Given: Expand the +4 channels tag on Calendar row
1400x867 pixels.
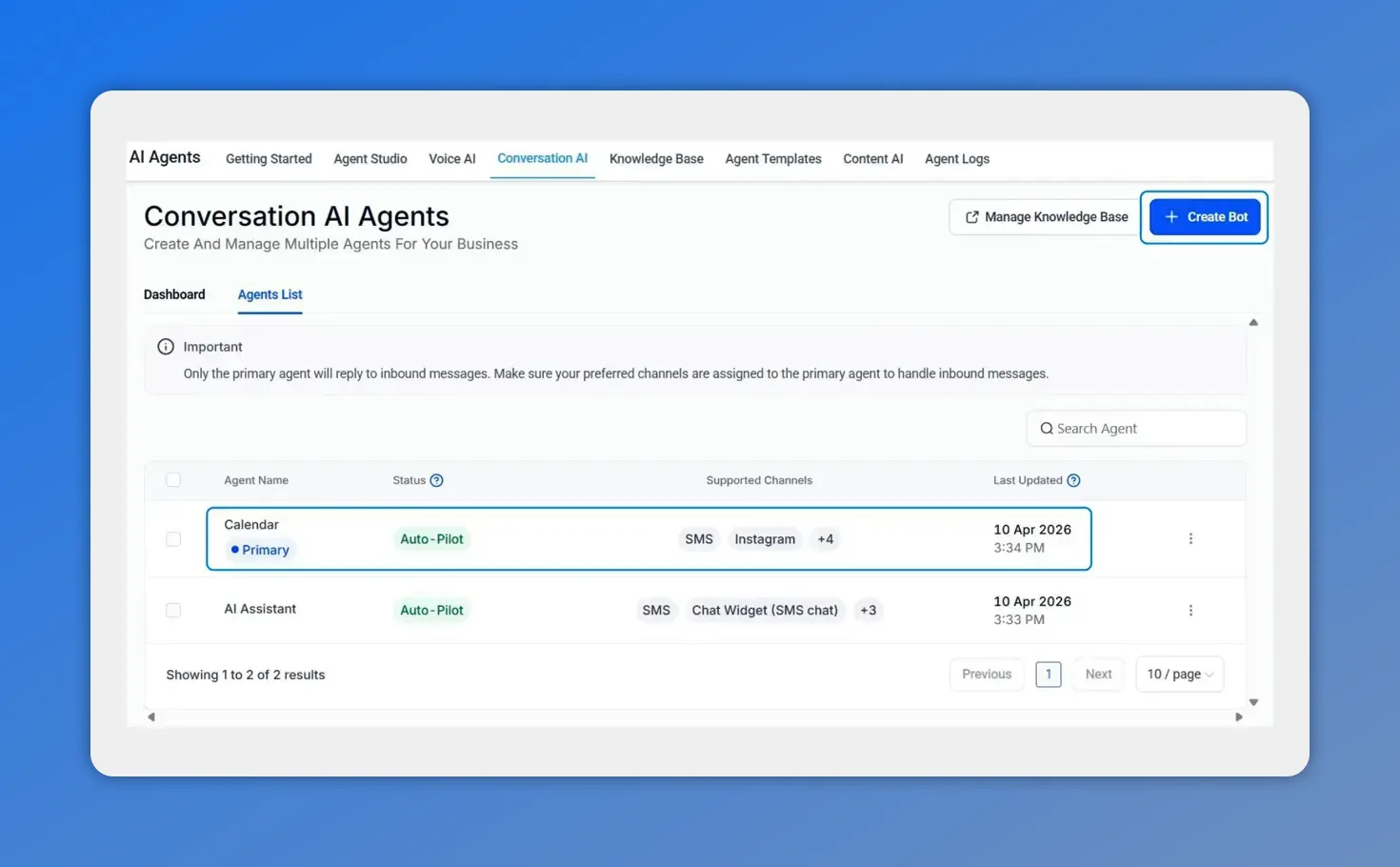Looking at the screenshot, I should pos(825,538).
